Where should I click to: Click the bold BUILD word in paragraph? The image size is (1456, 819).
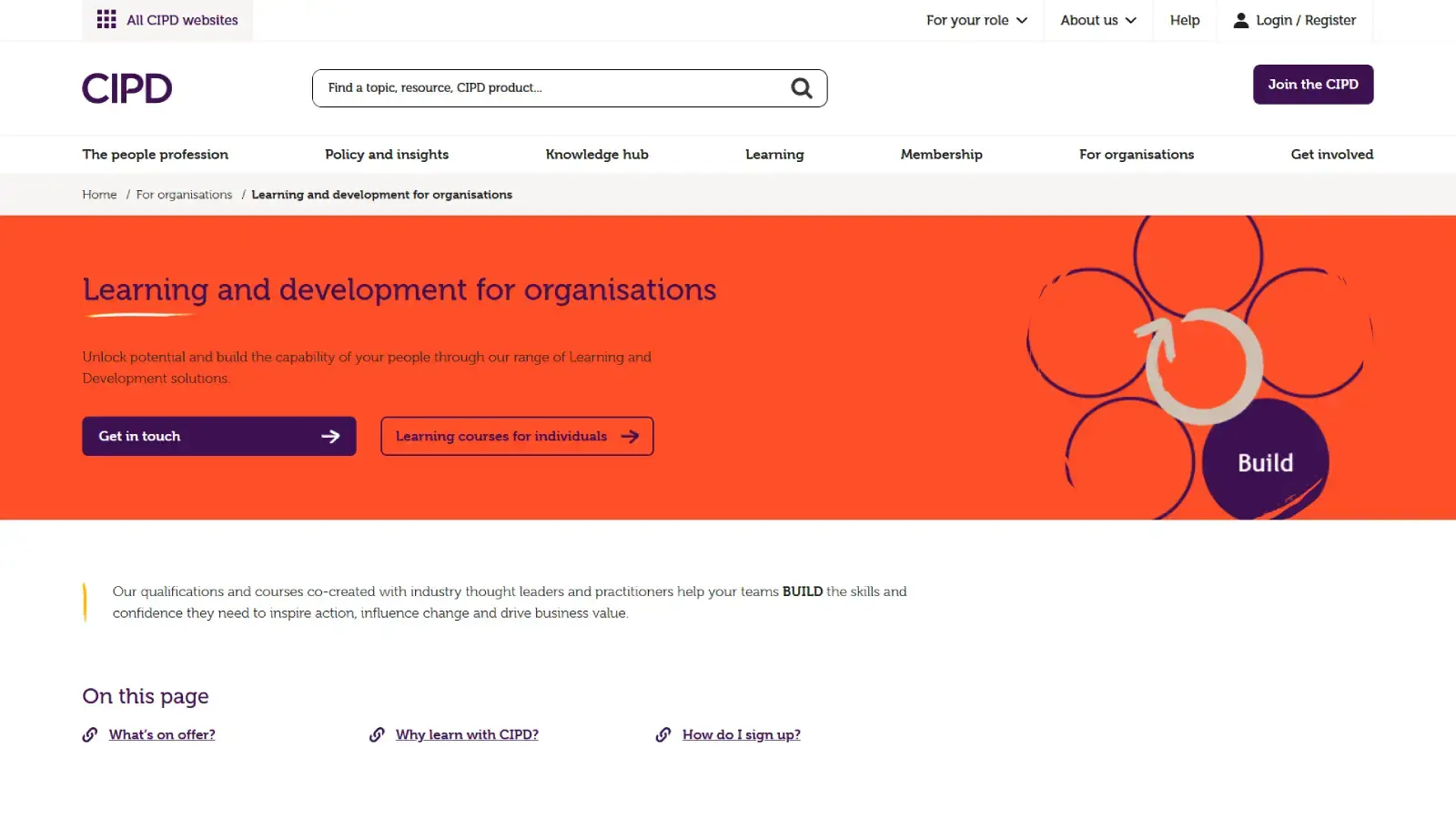803,591
